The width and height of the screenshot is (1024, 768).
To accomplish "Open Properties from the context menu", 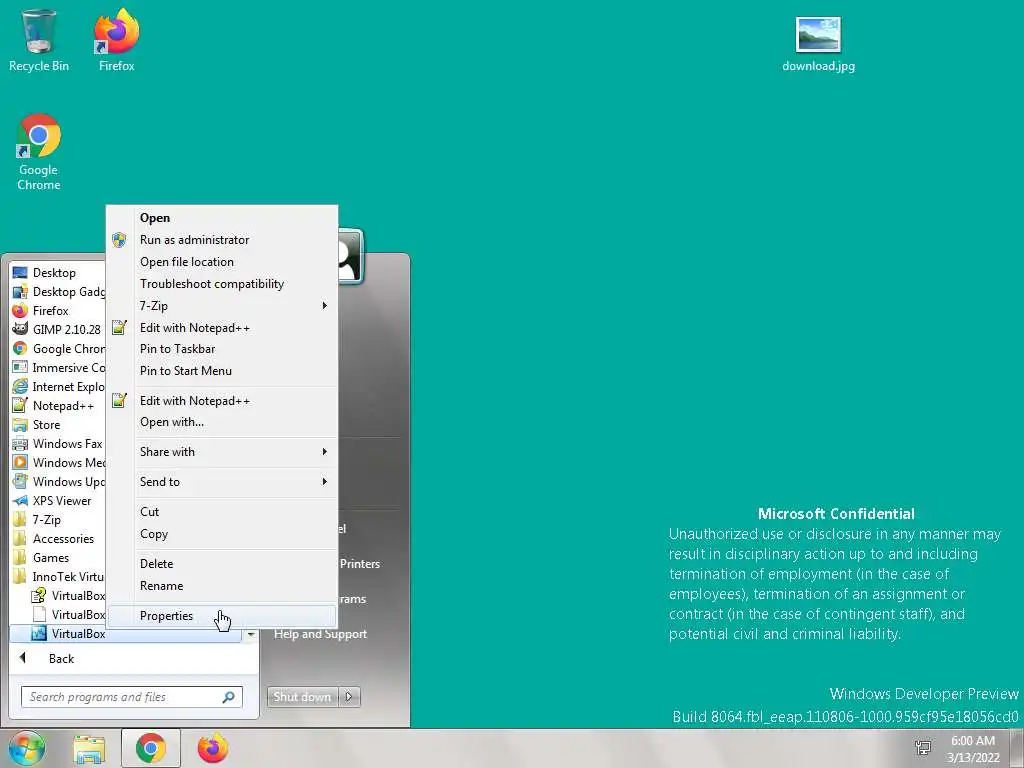I will [222, 616].
